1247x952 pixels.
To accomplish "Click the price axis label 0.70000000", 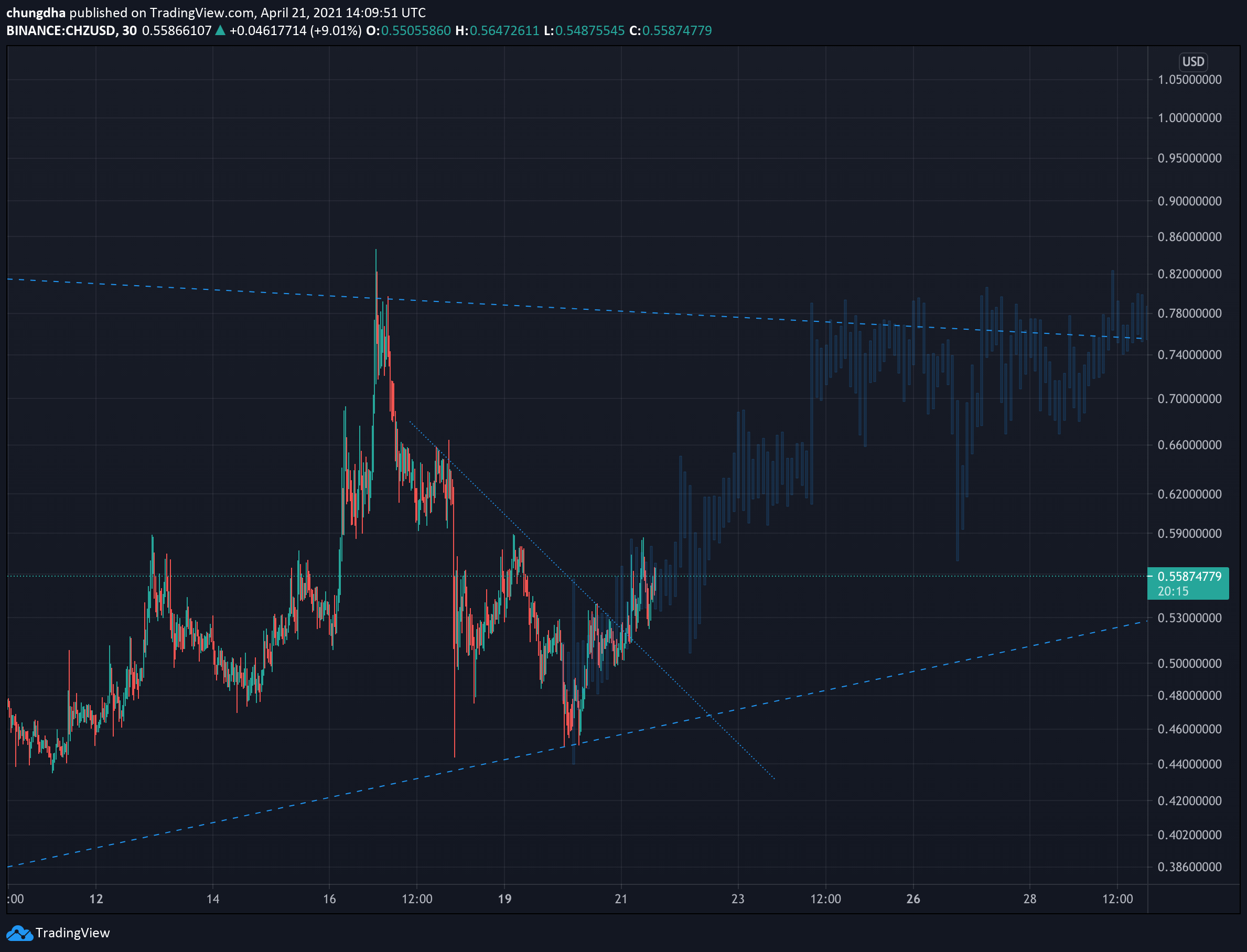I will [1189, 399].
